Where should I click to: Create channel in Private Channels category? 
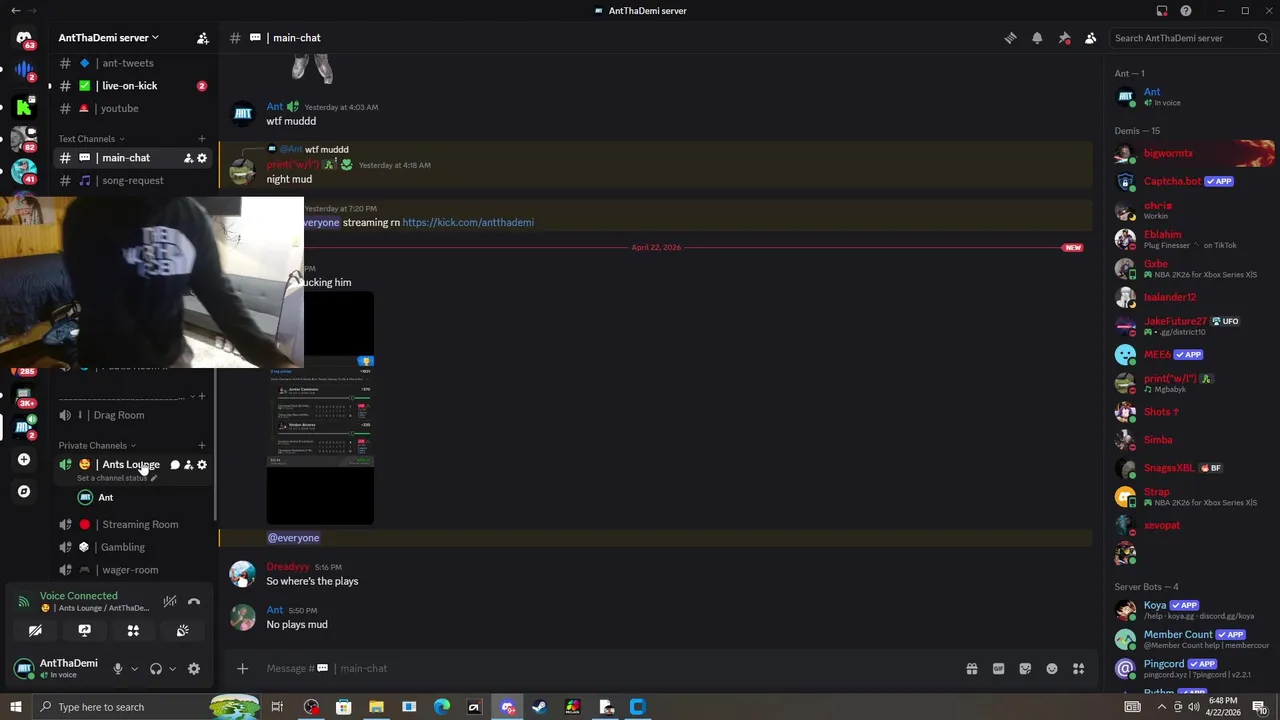[202, 446]
